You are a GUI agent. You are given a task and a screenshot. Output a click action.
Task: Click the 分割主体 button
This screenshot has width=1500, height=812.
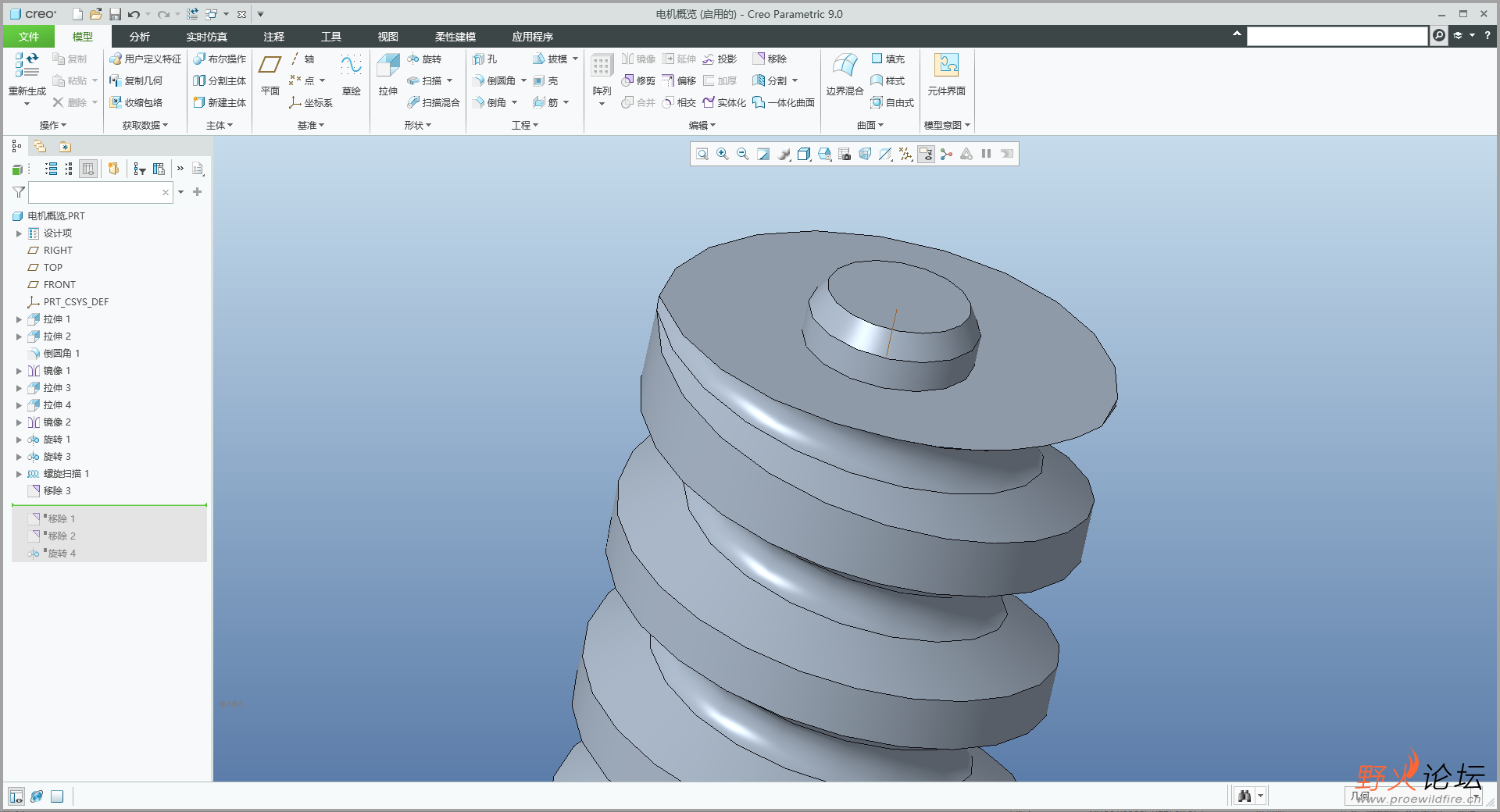click(x=220, y=80)
